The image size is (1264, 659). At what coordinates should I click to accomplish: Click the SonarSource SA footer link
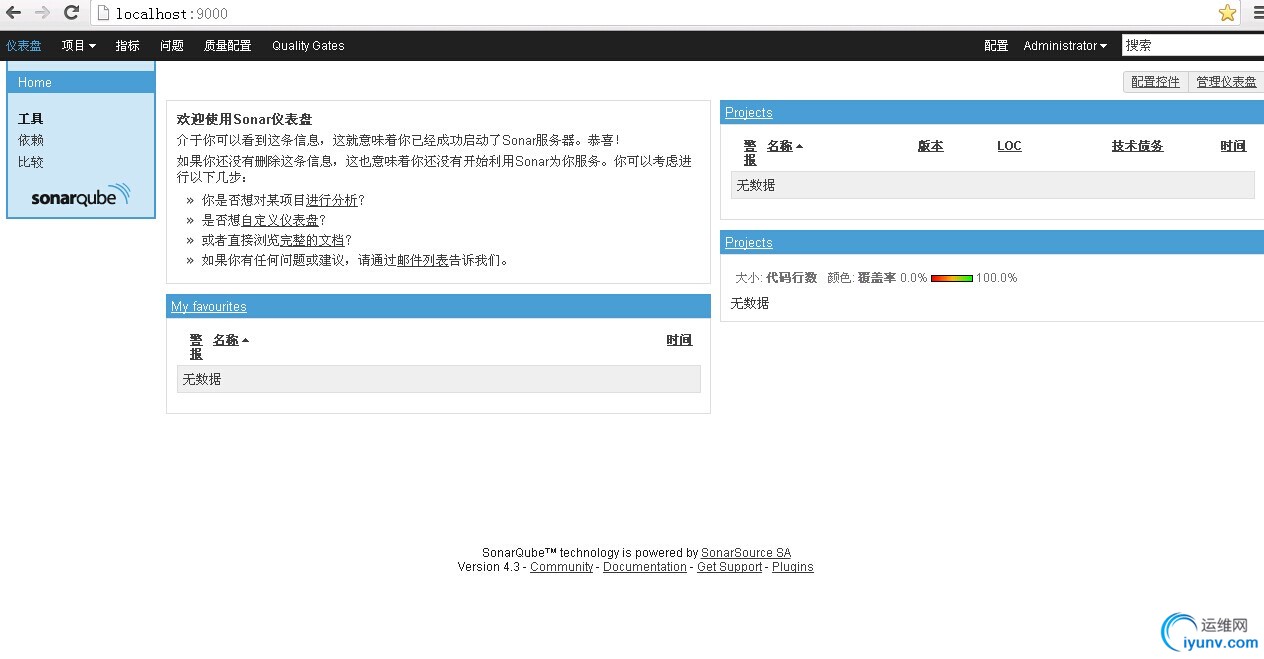(746, 553)
